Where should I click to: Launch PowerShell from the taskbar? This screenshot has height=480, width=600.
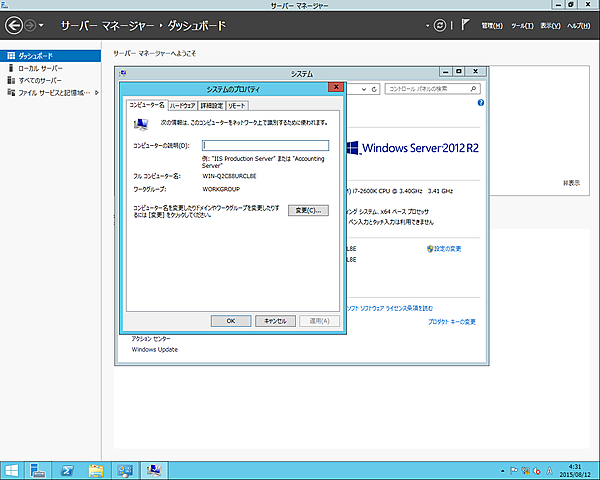point(69,469)
